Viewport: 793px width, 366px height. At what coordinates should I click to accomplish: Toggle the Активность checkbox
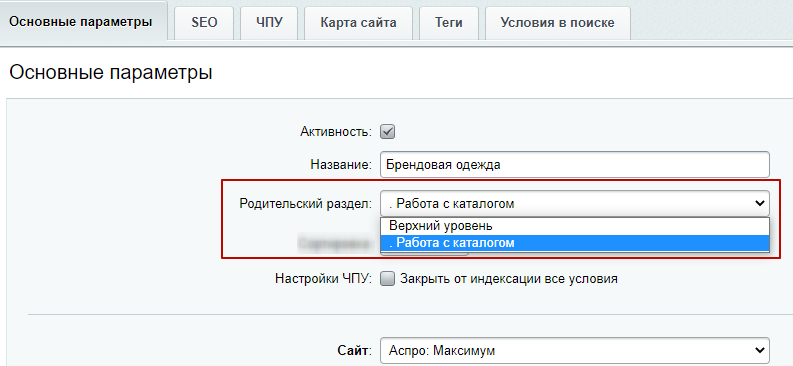click(x=387, y=132)
